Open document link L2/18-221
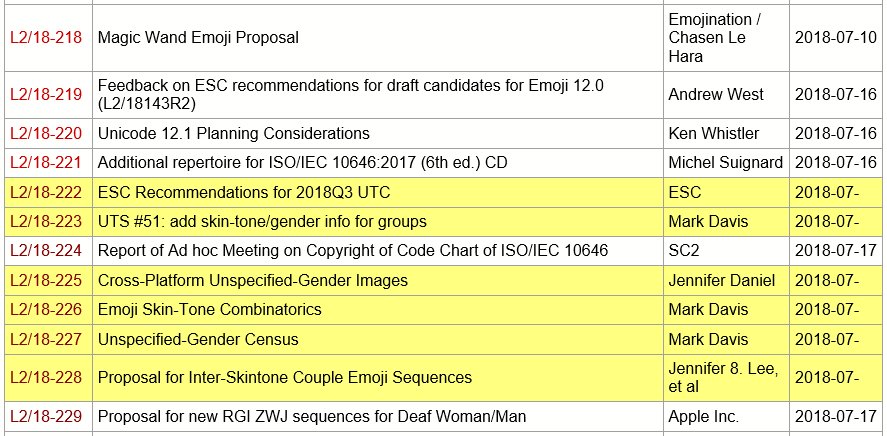This screenshot has height=436, width=887. tap(46, 163)
